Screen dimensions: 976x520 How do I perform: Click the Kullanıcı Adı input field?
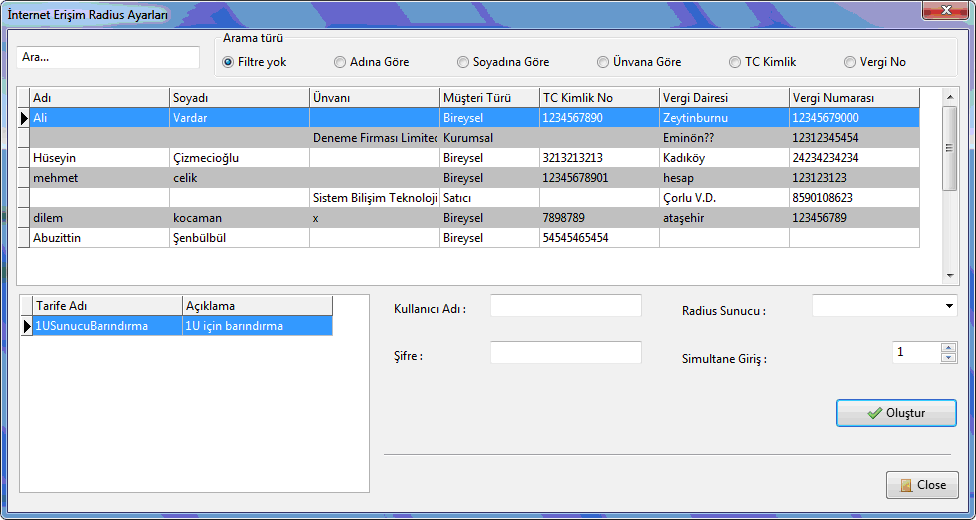566,306
